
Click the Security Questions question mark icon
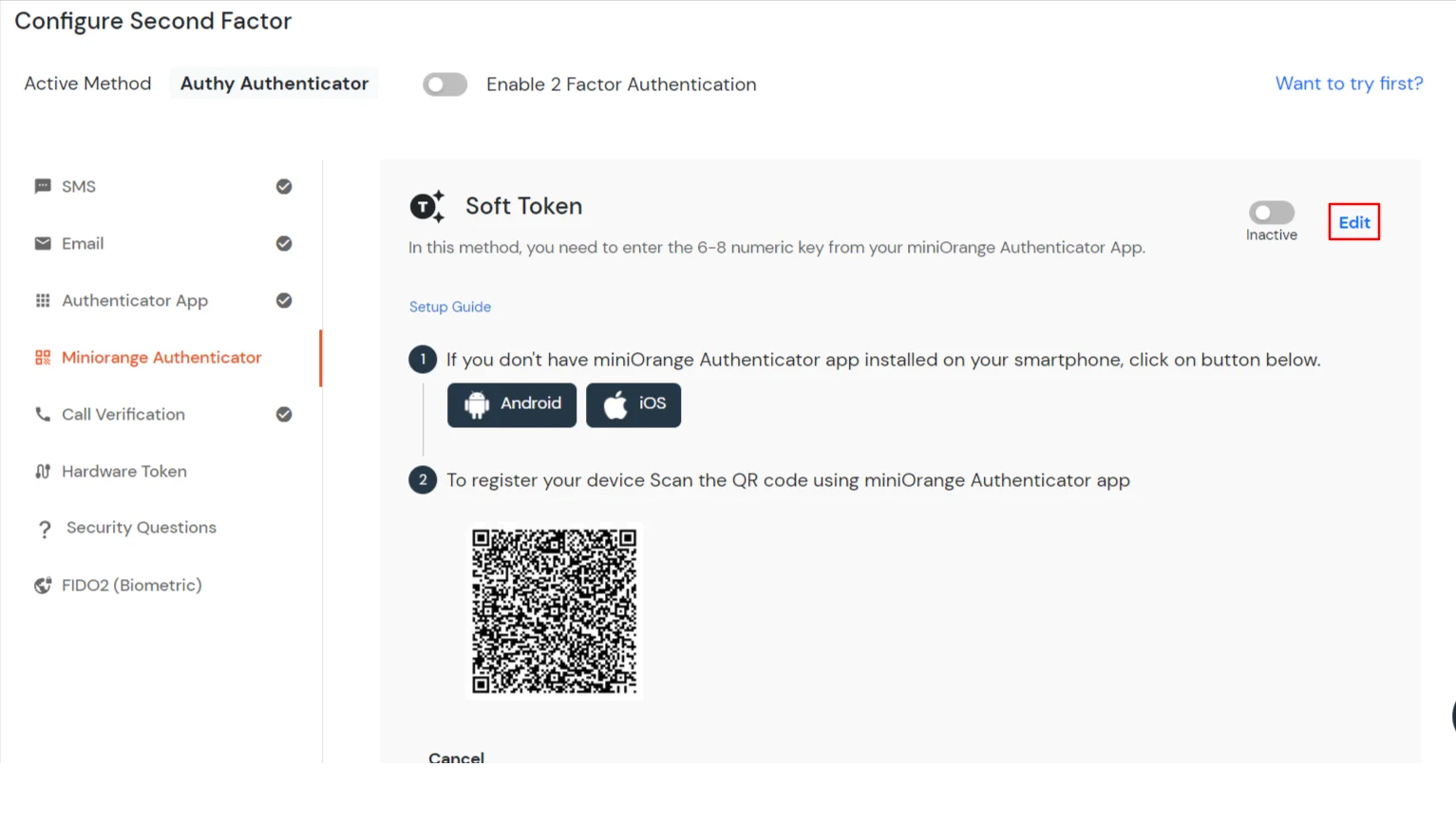tap(45, 528)
